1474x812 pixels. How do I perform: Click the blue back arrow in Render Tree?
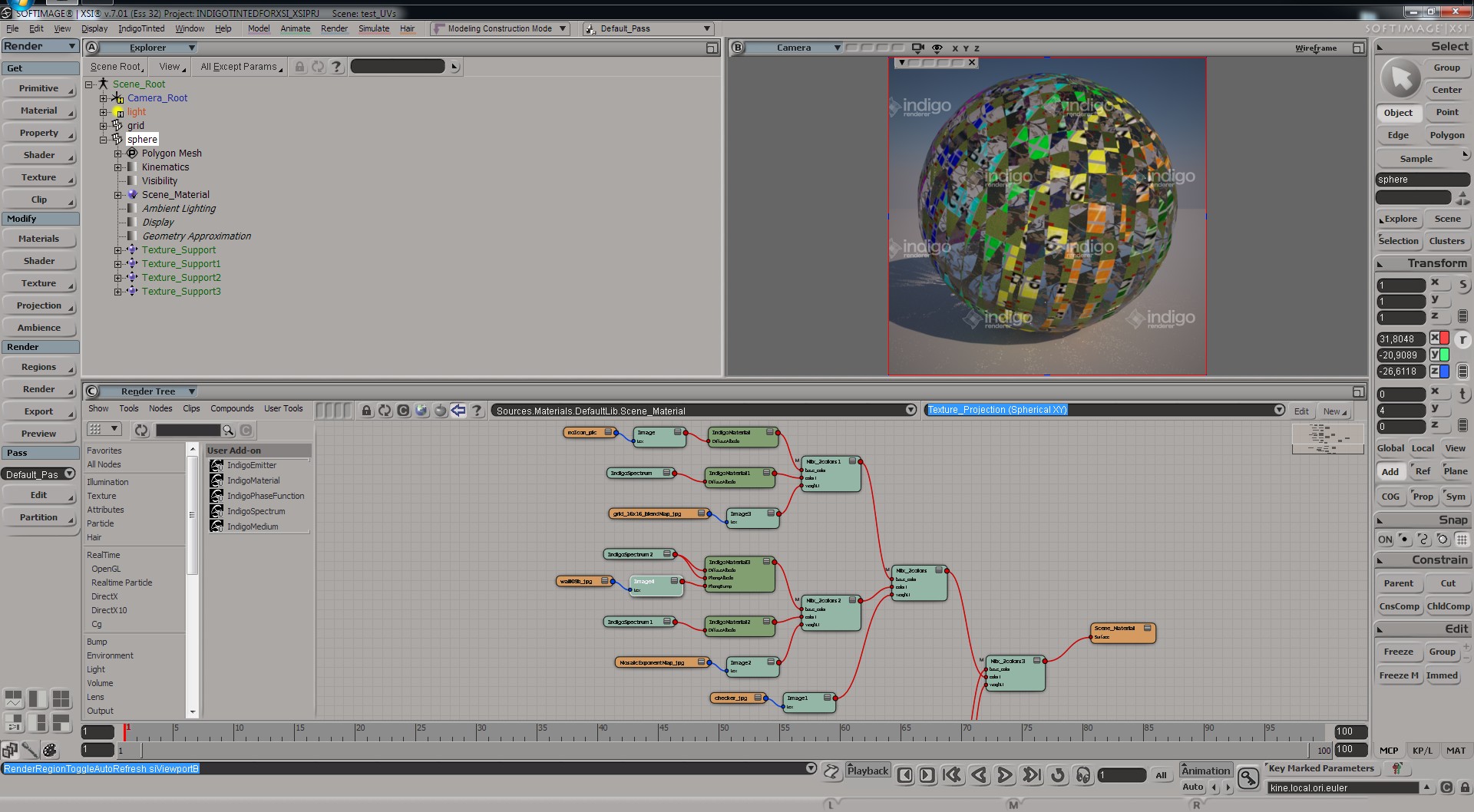458,411
